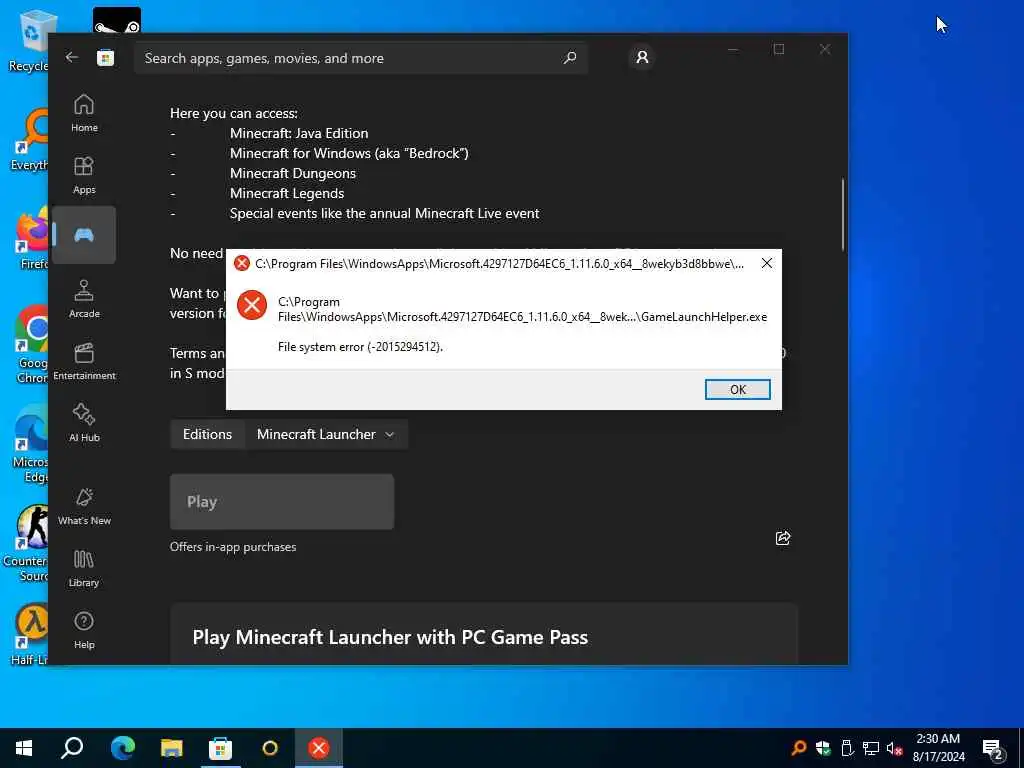The width and height of the screenshot is (1024, 768).
Task: Open File Explorer from the taskbar
Action: pyautogui.click(x=172, y=748)
